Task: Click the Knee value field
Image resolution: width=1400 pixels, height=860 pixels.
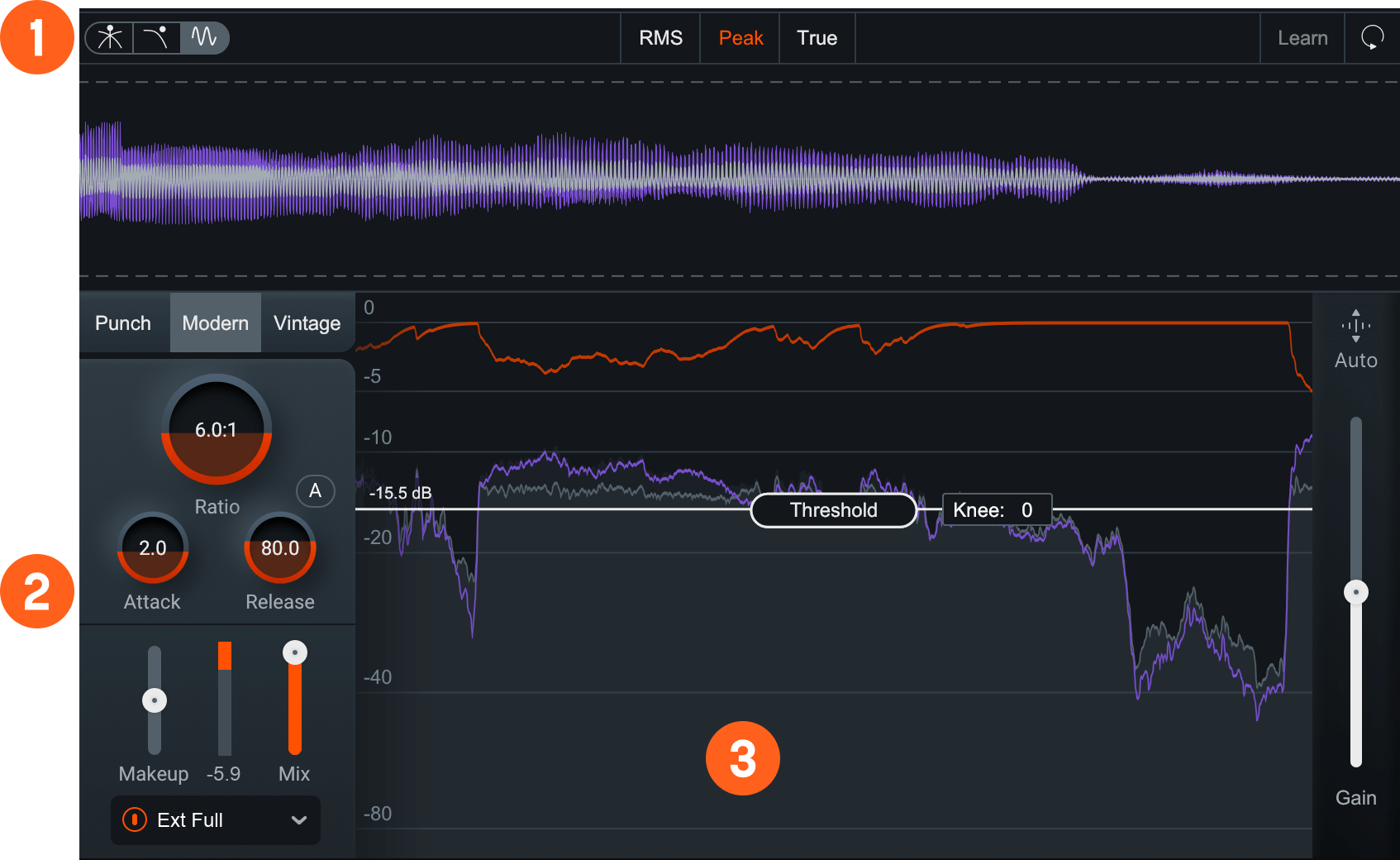Action: (996, 509)
